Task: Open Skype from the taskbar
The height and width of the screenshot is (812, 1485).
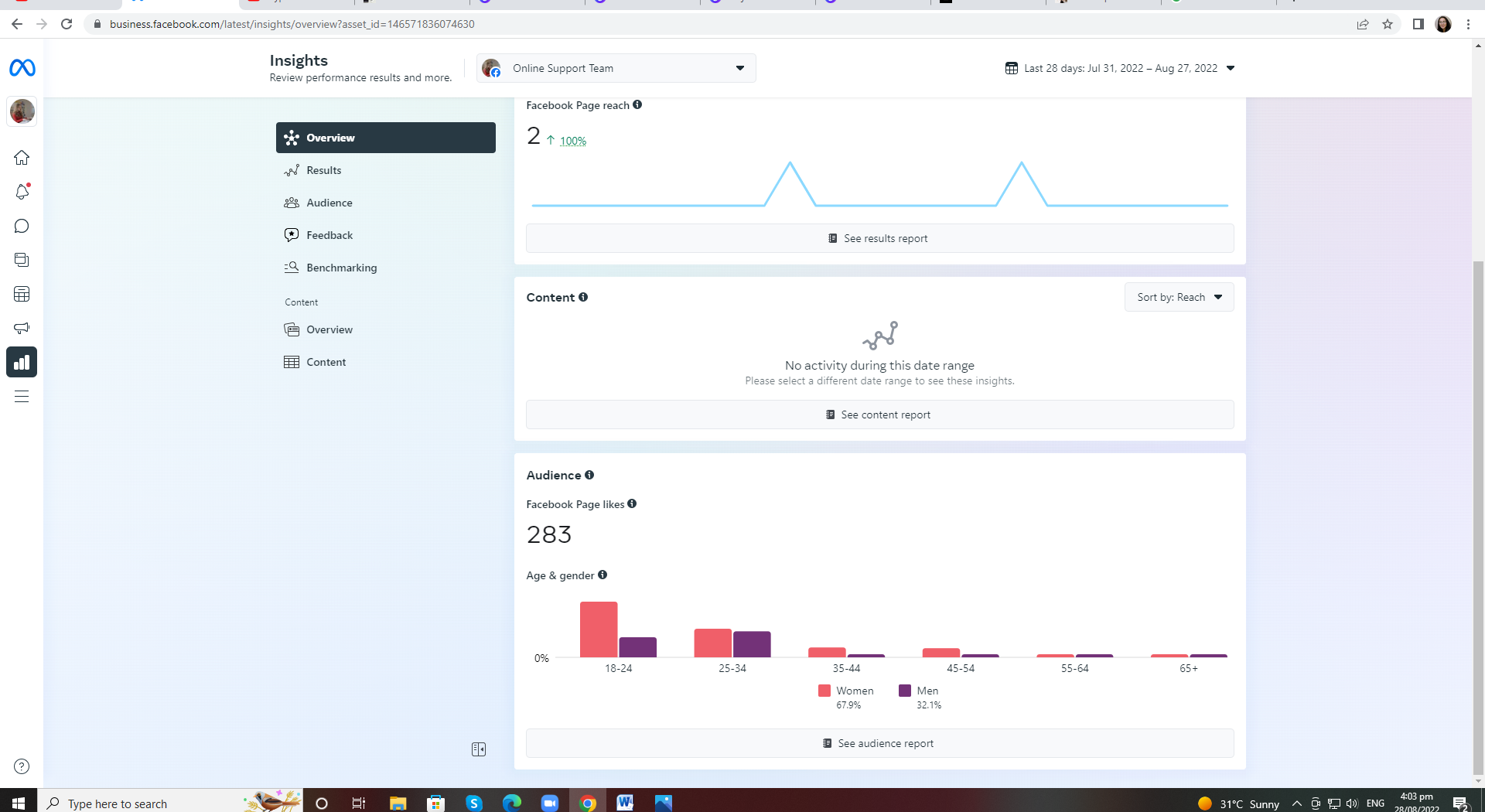Action: pyautogui.click(x=473, y=803)
